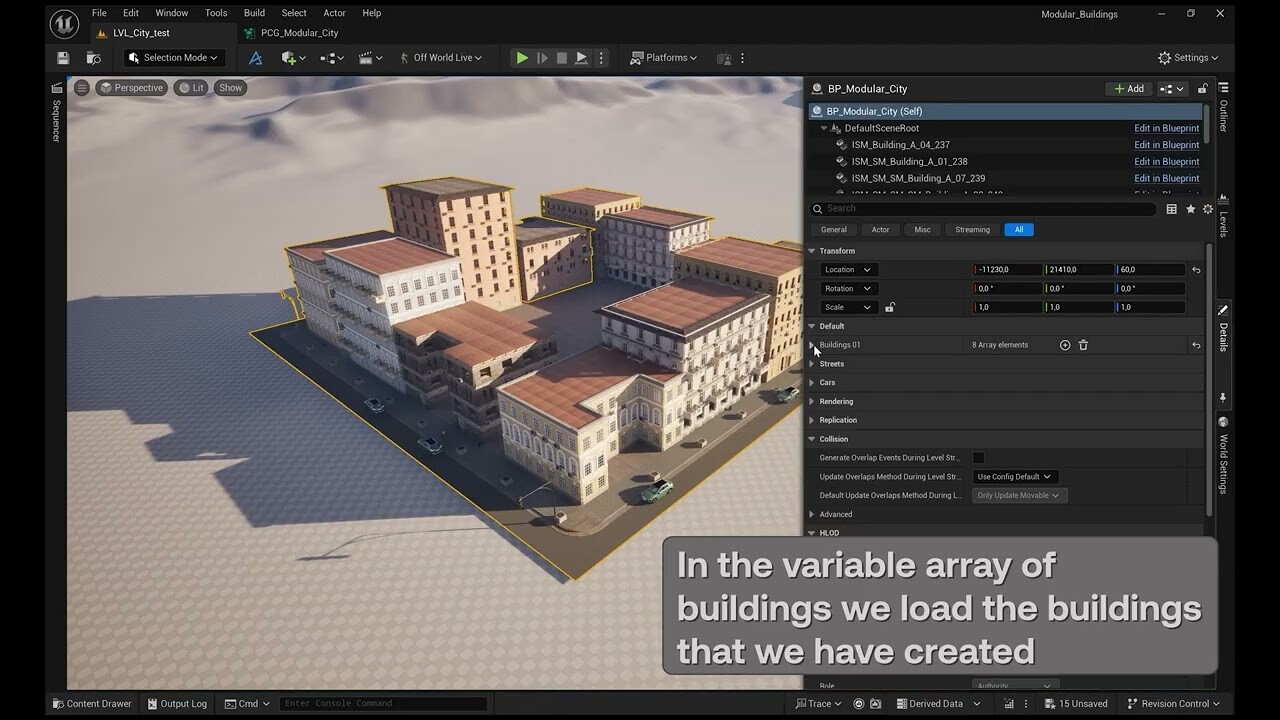1280x720 pixels.
Task: Click the Revision Control status item
Action: [x=1172, y=703]
